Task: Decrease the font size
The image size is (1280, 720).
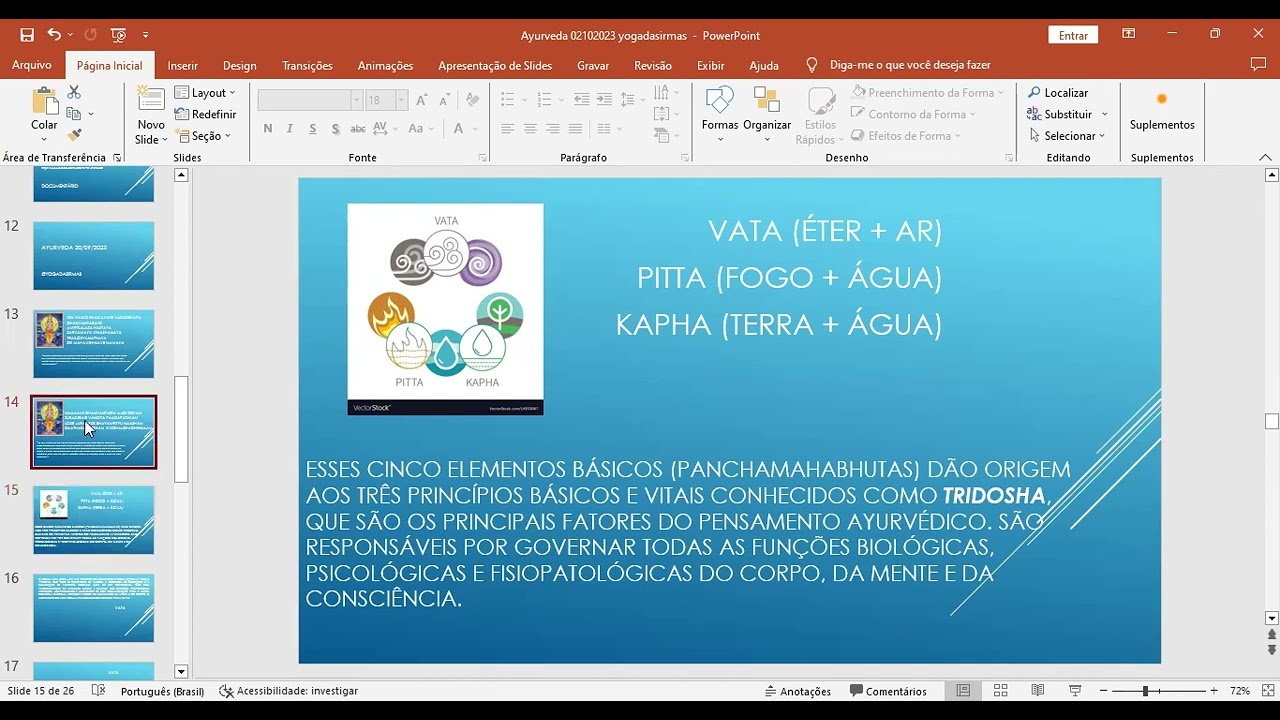Action: click(443, 100)
